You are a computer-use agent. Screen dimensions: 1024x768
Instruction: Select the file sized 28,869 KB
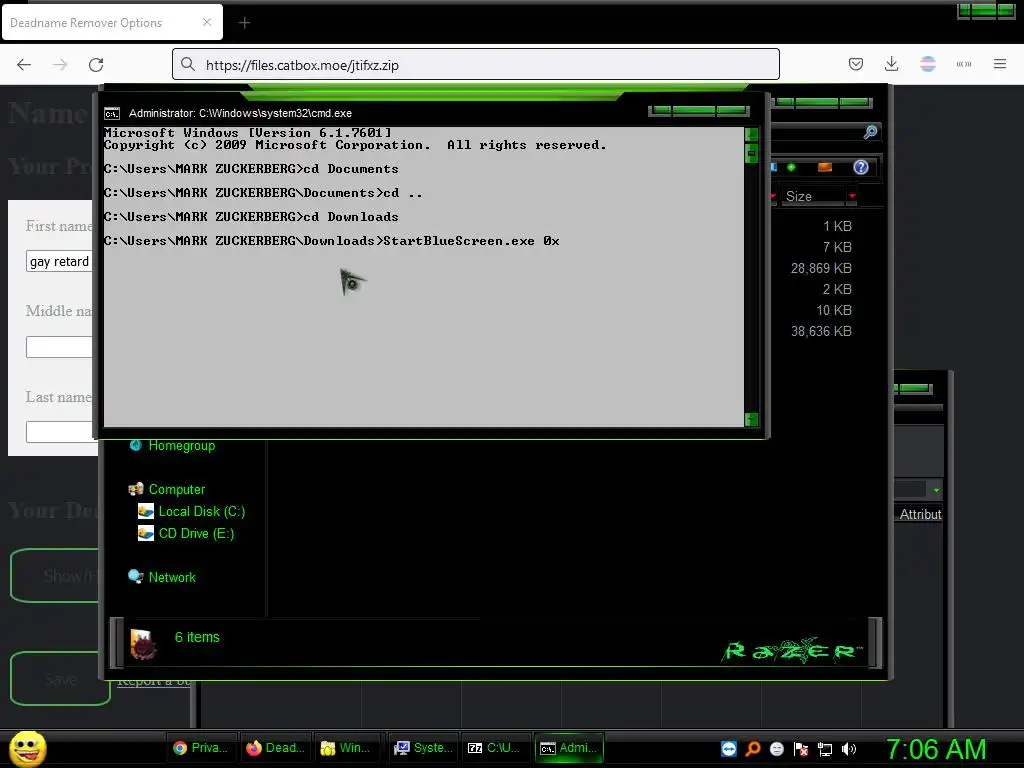pos(821,268)
